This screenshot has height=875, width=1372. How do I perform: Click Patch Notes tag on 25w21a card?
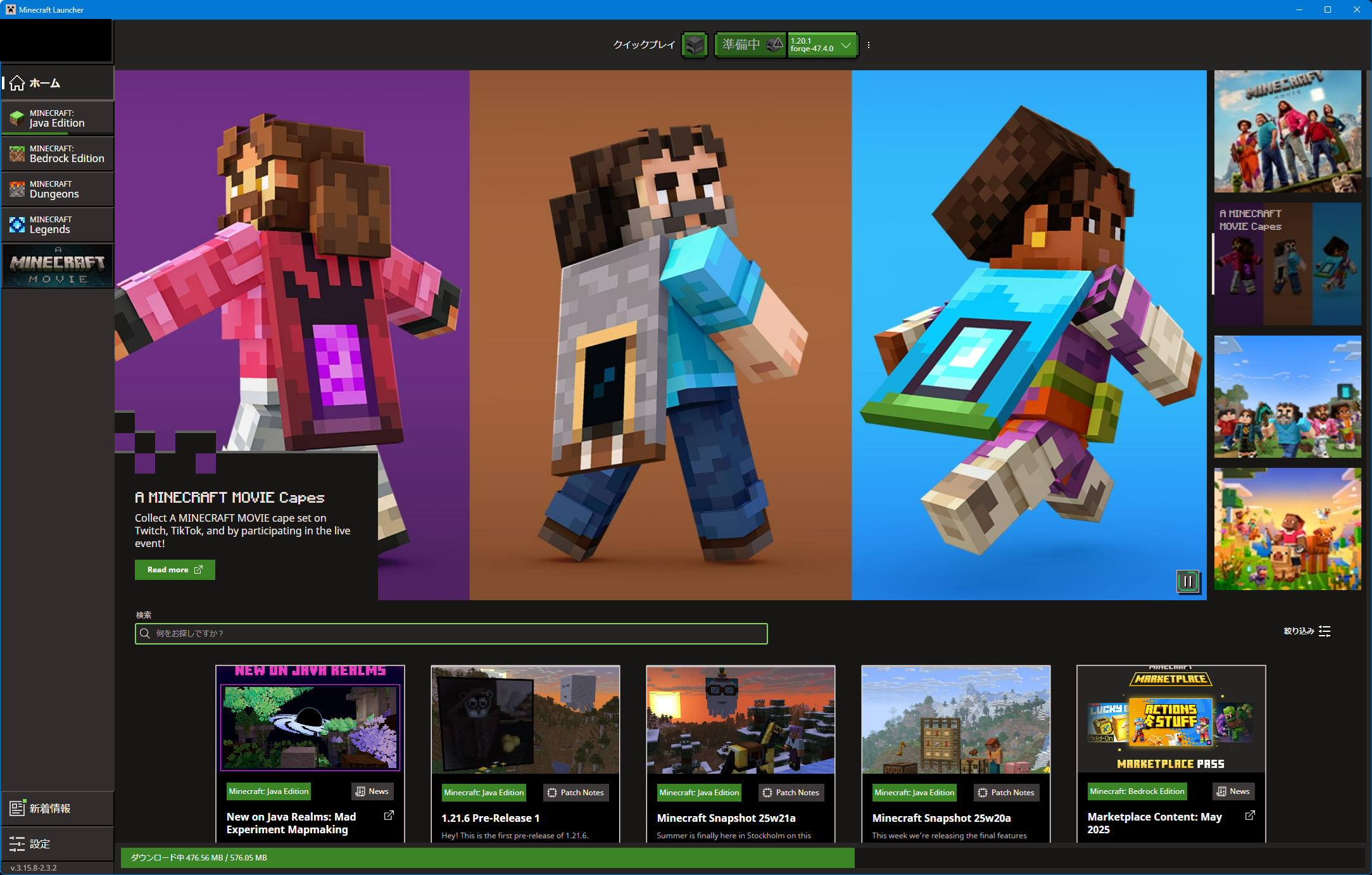pyautogui.click(x=791, y=793)
